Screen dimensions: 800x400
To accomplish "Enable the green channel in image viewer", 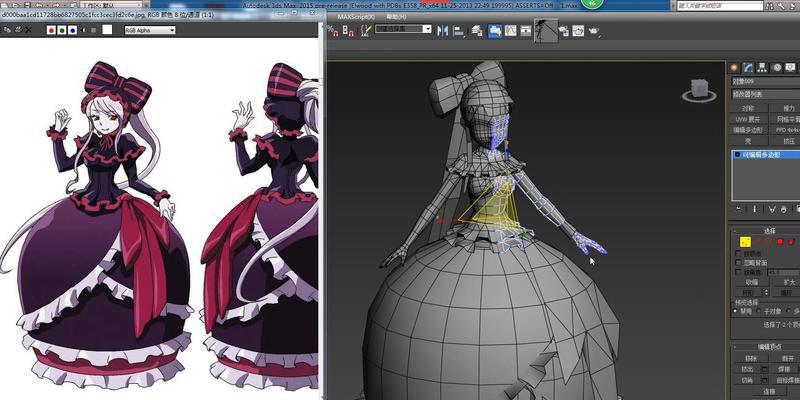I will [x=62, y=30].
